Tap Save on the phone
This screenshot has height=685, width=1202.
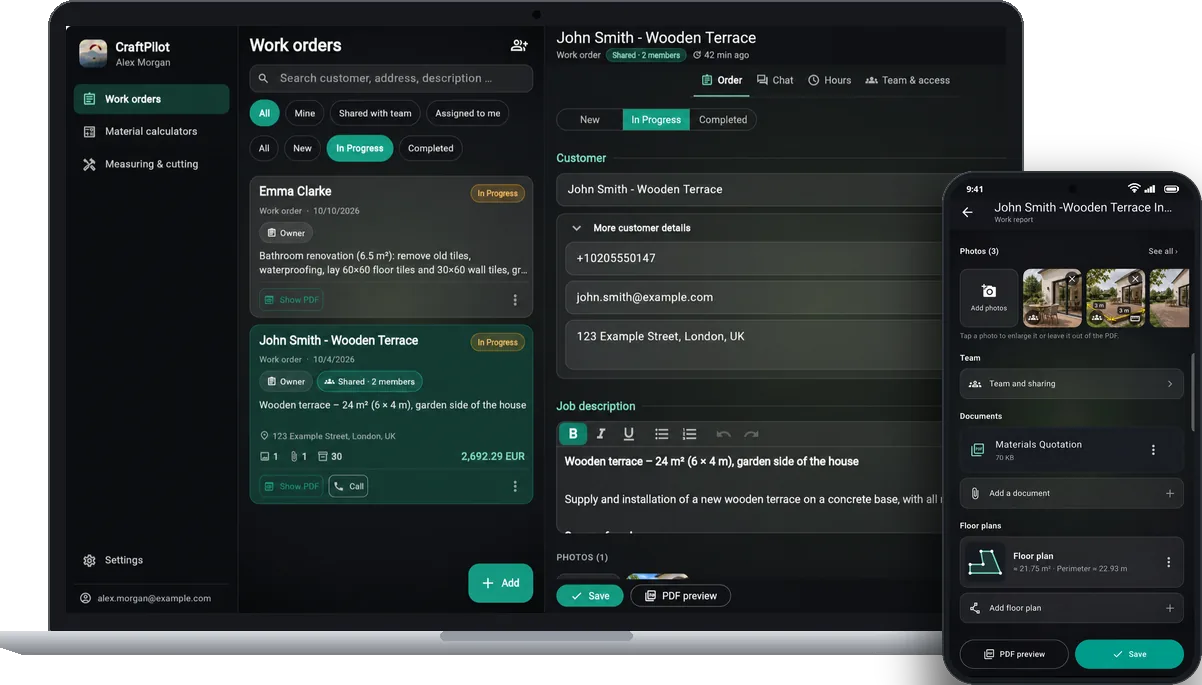tap(1129, 654)
